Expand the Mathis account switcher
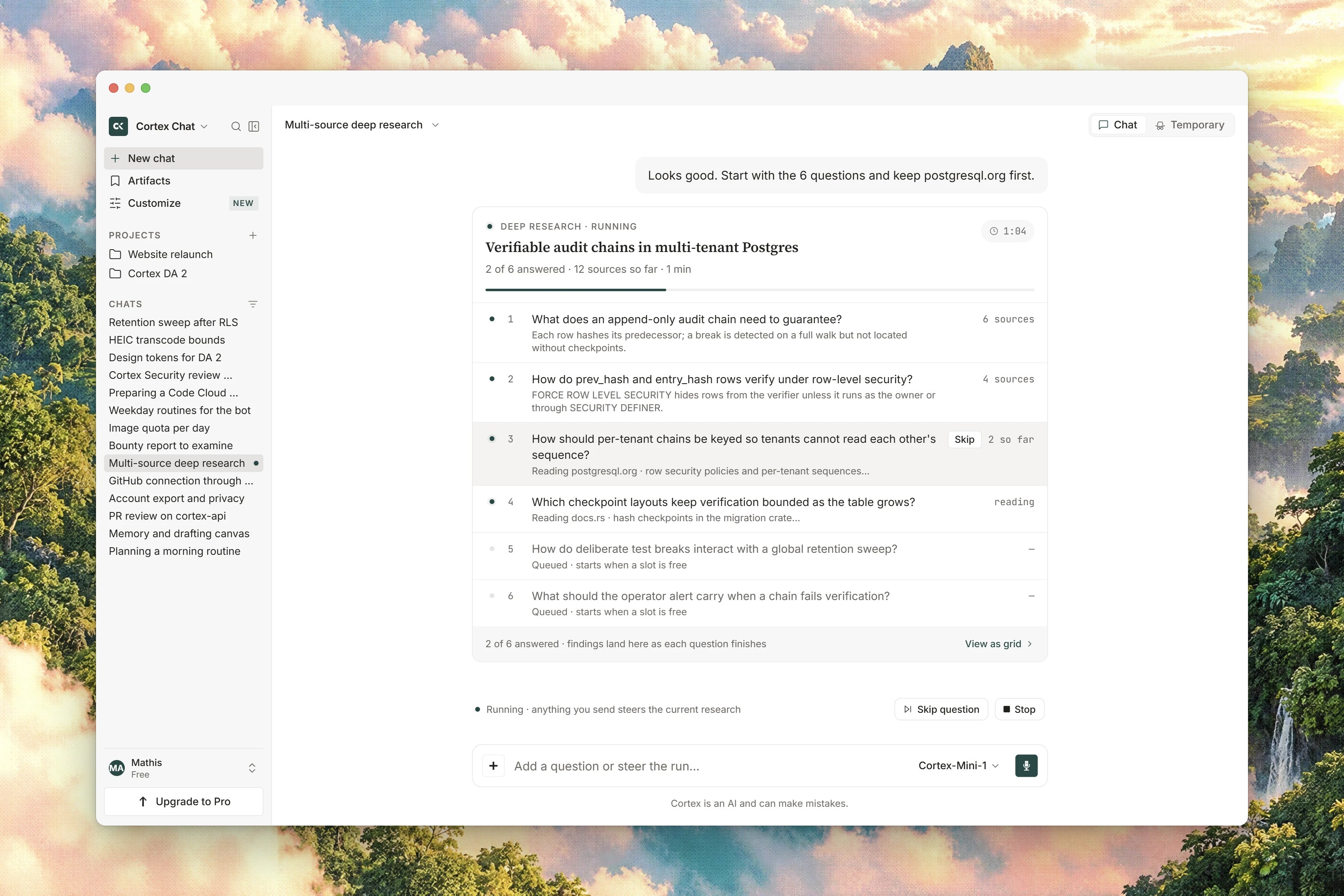 [x=252, y=768]
